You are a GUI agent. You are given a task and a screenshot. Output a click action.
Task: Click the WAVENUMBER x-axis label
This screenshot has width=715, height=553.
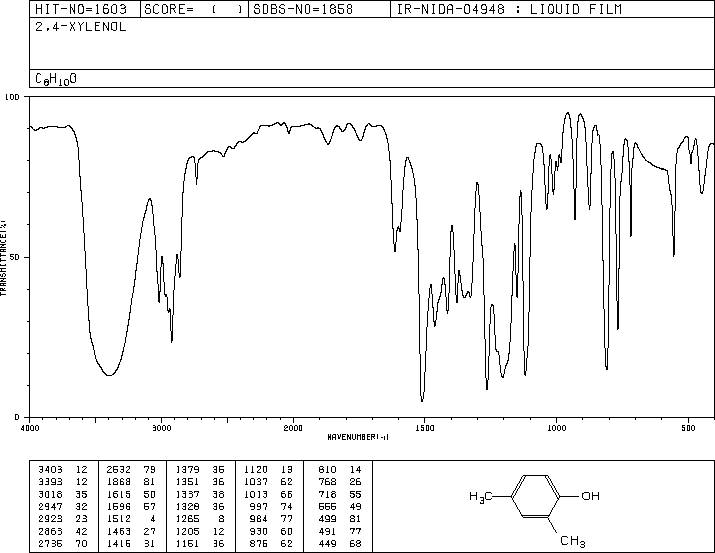358,437
